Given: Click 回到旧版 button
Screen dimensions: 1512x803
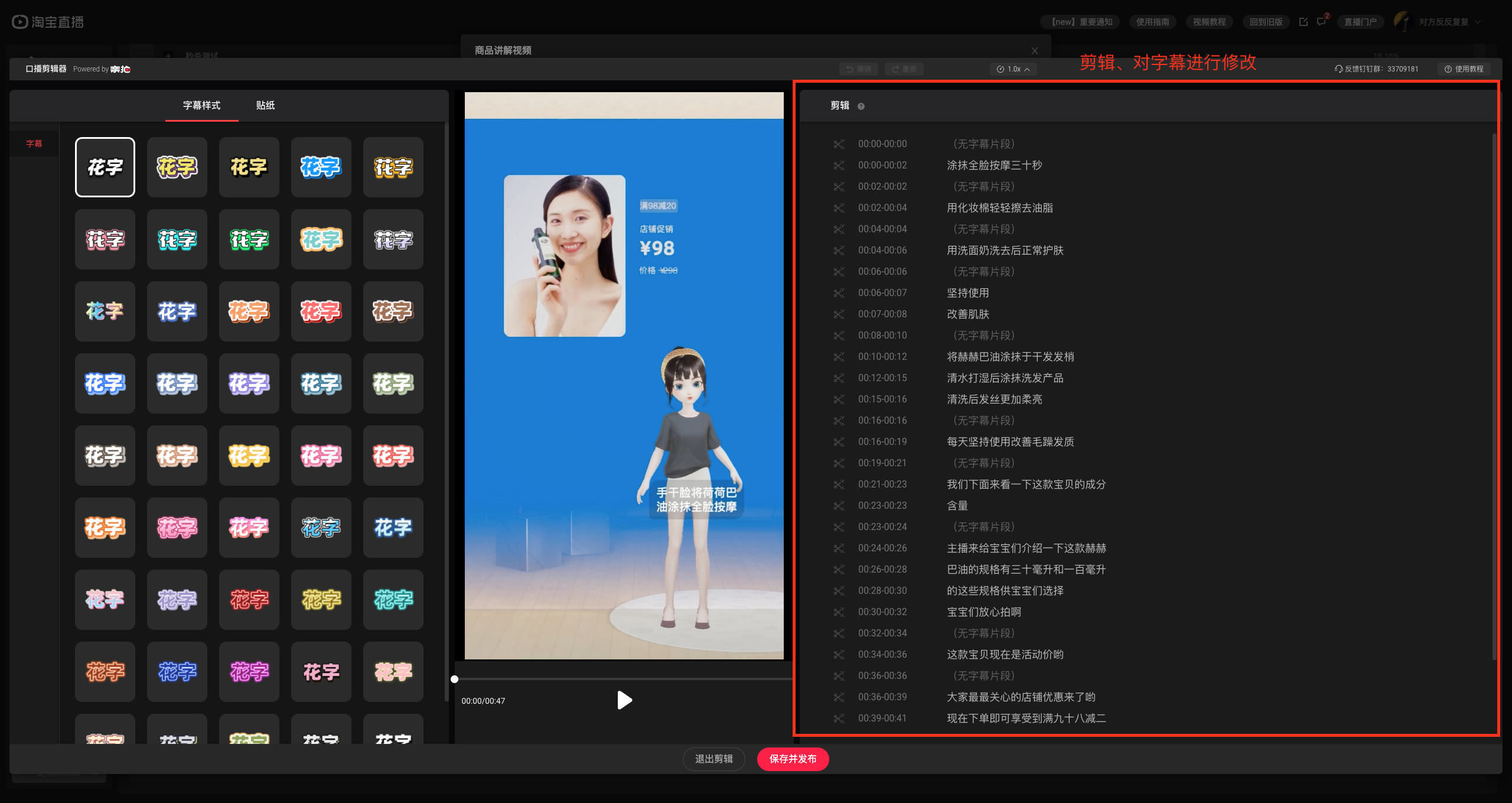Looking at the screenshot, I should [1266, 22].
